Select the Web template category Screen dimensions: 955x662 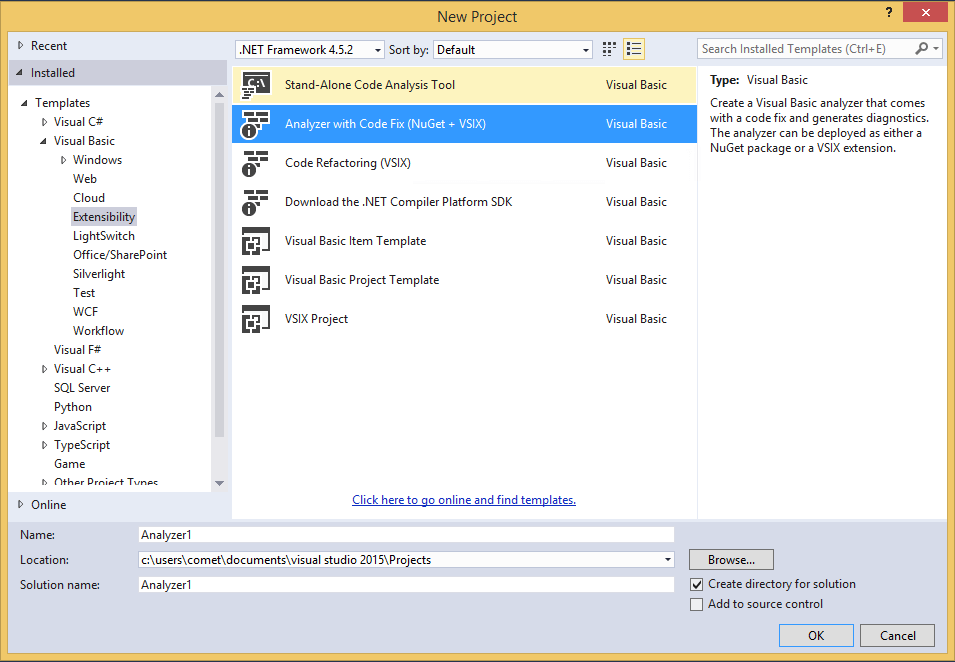(85, 179)
